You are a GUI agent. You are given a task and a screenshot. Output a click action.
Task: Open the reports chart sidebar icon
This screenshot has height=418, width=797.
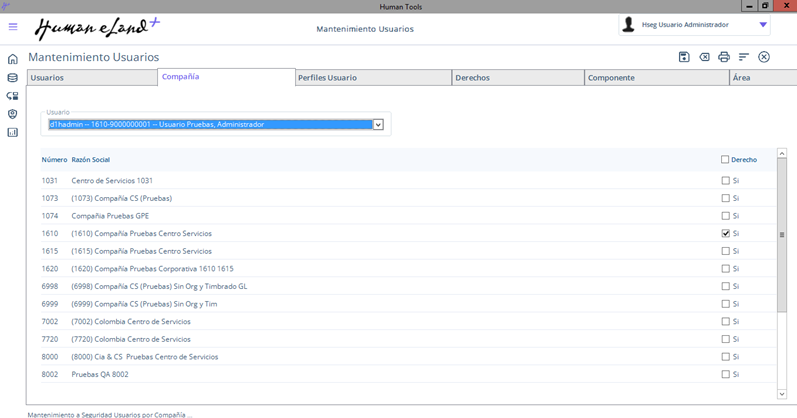13,132
